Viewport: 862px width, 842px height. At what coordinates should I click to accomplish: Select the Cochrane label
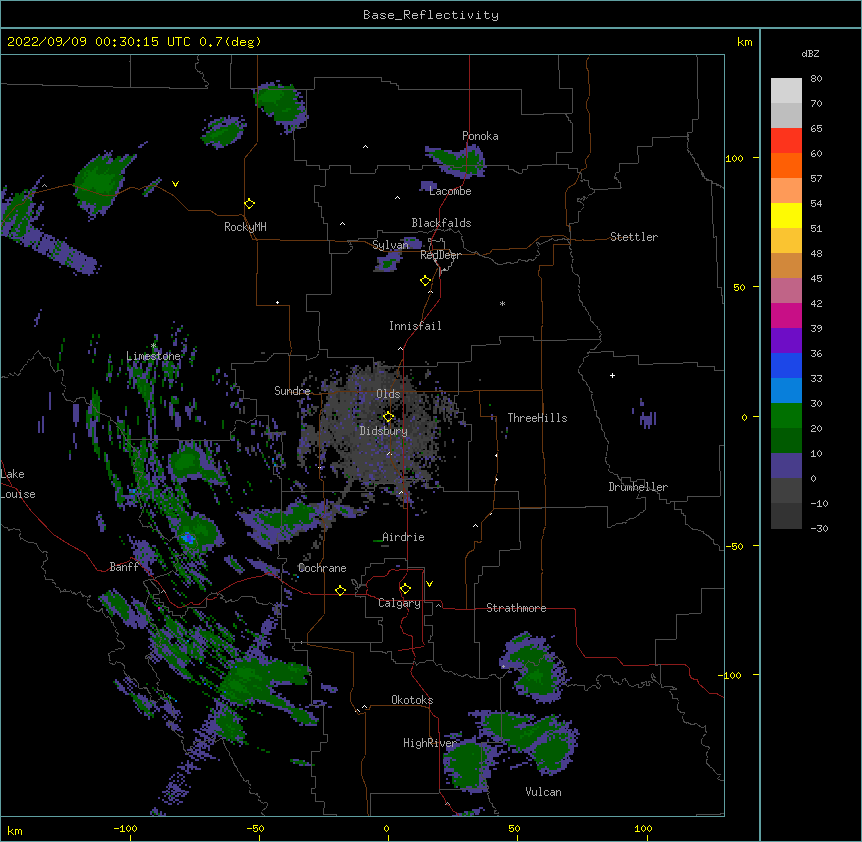322,568
